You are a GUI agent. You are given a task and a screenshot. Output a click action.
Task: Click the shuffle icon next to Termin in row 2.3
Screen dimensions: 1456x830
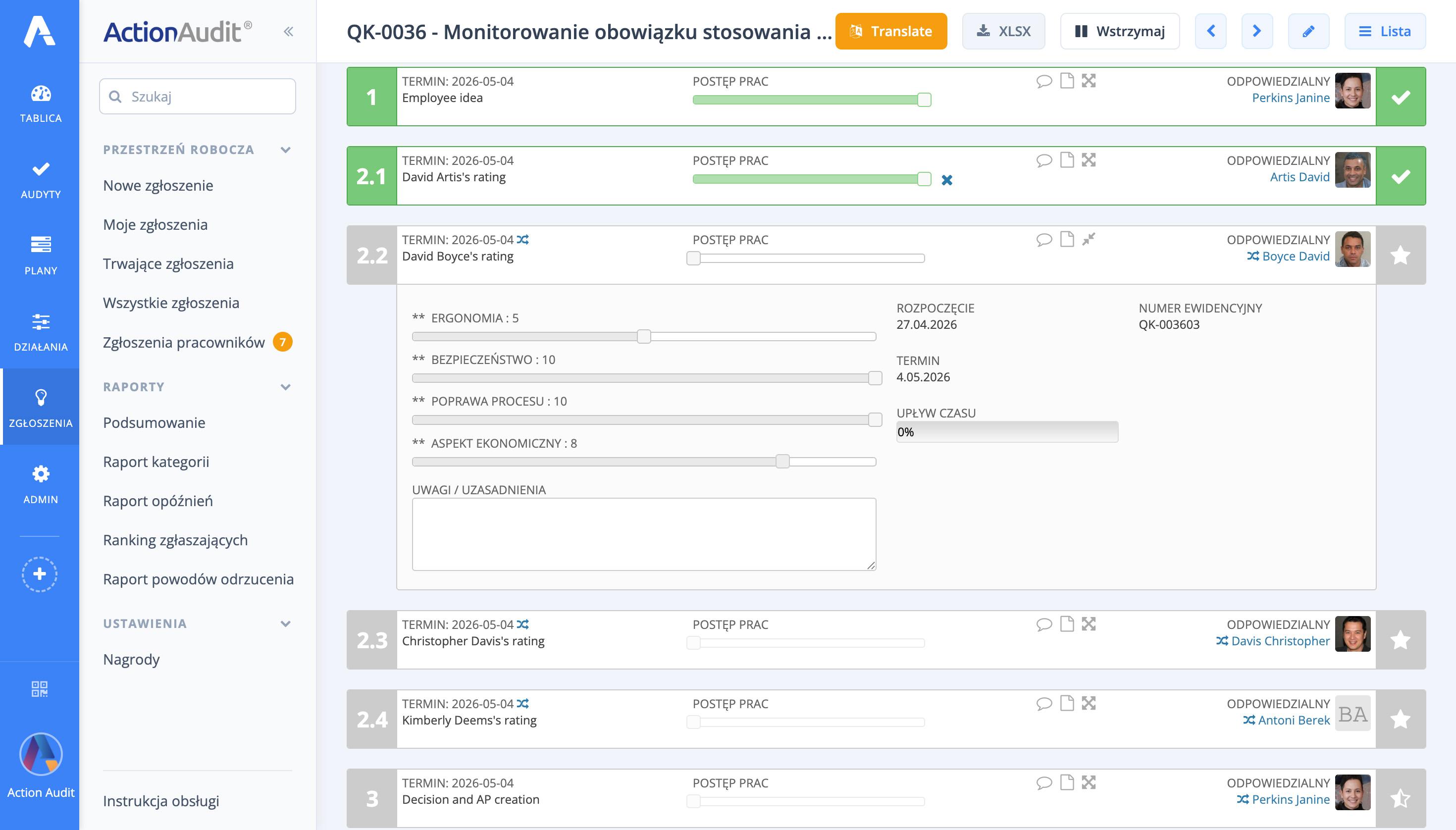(x=523, y=624)
